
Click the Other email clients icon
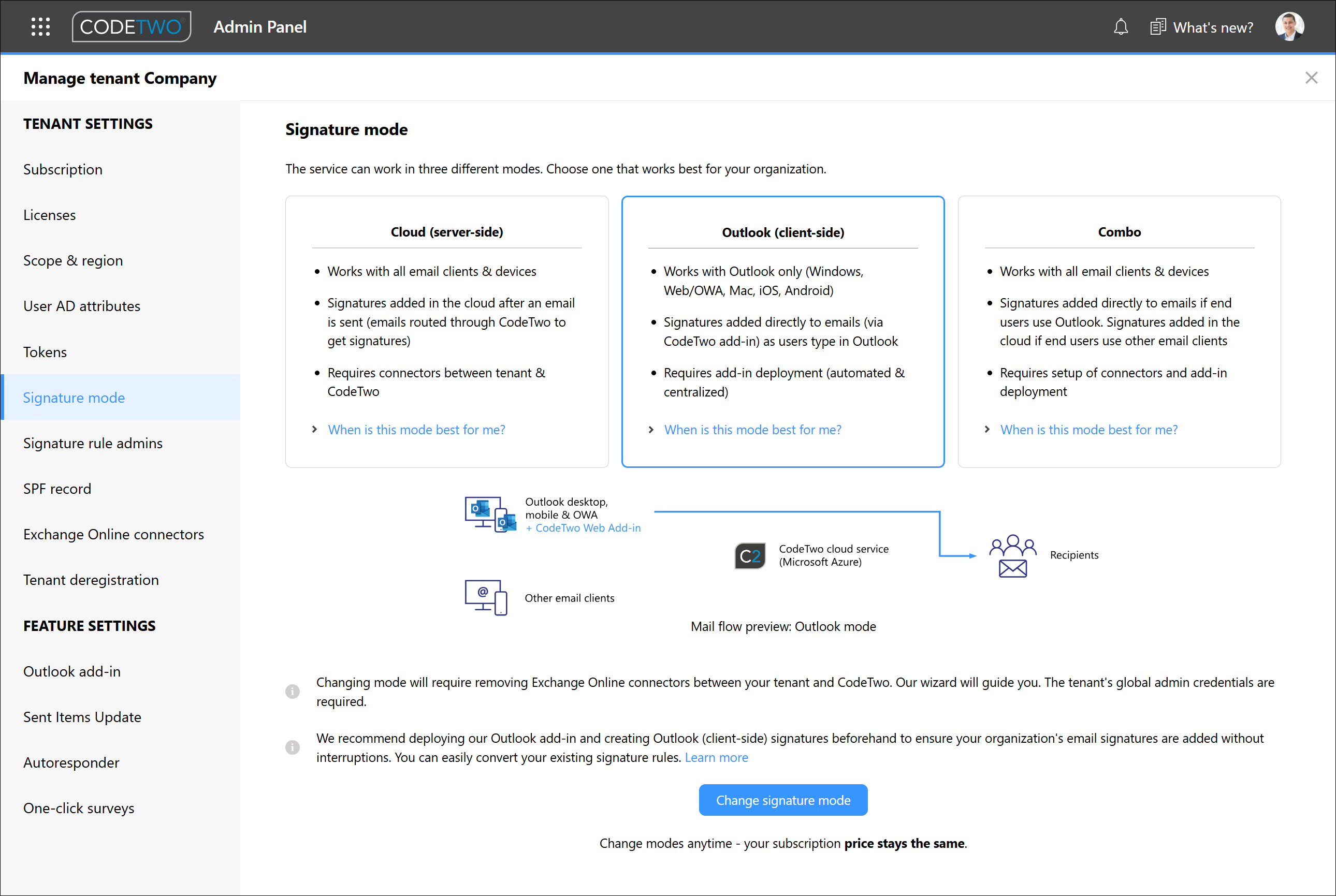coord(486,597)
